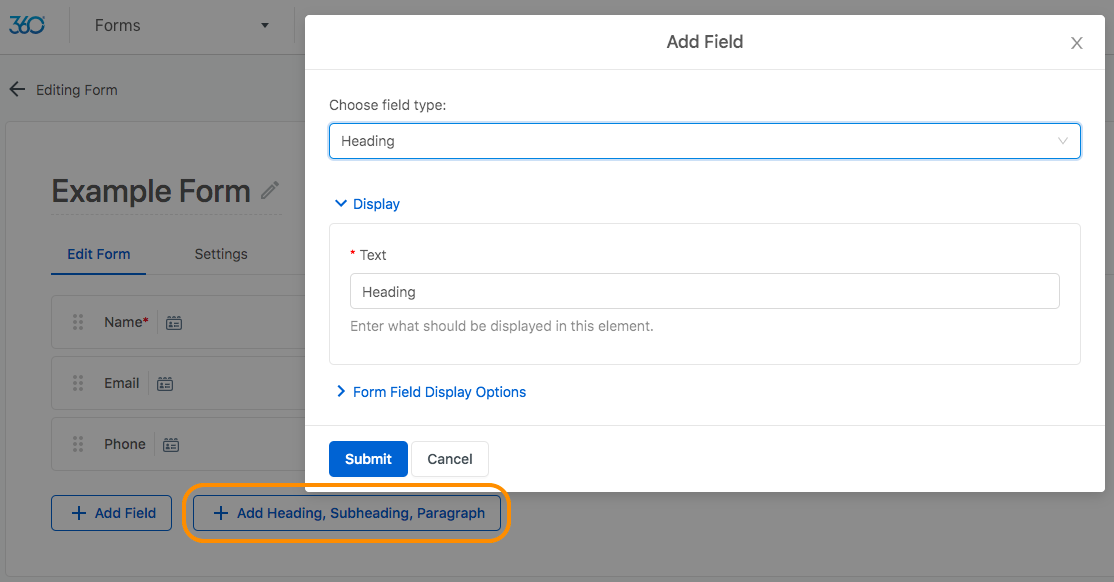
Task: Click the drag handle for Name field
Action: (78, 322)
